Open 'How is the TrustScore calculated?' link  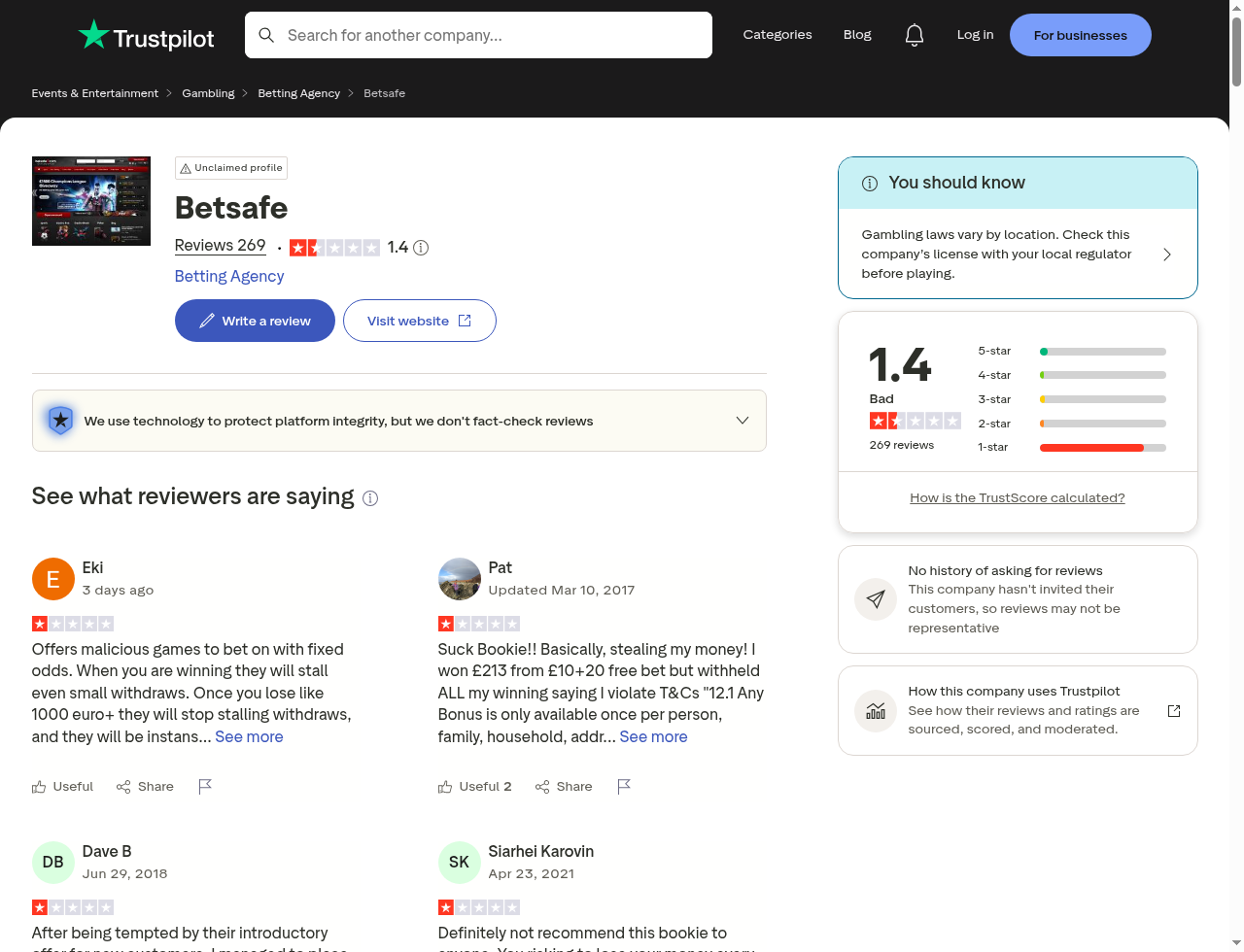(1018, 497)
